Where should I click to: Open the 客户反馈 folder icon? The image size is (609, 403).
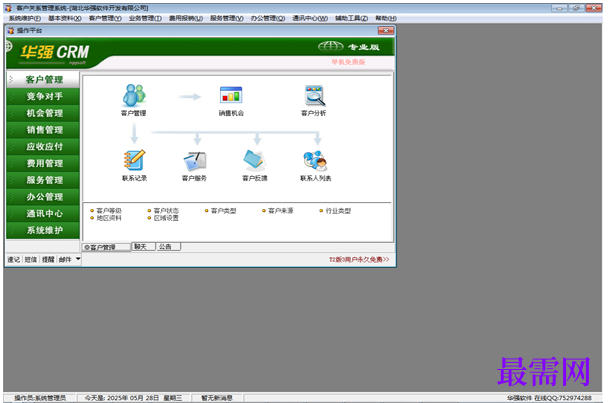click(x=254, y=160)
